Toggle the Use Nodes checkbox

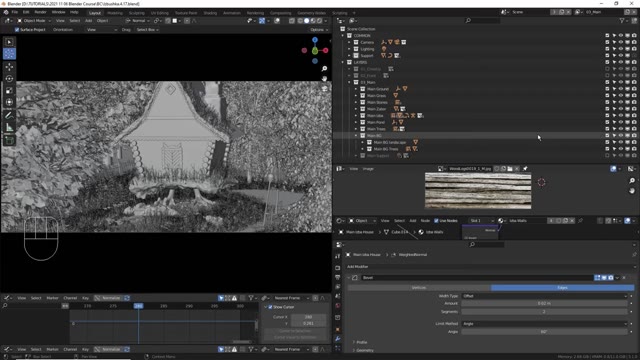click(x=436, y=221)
